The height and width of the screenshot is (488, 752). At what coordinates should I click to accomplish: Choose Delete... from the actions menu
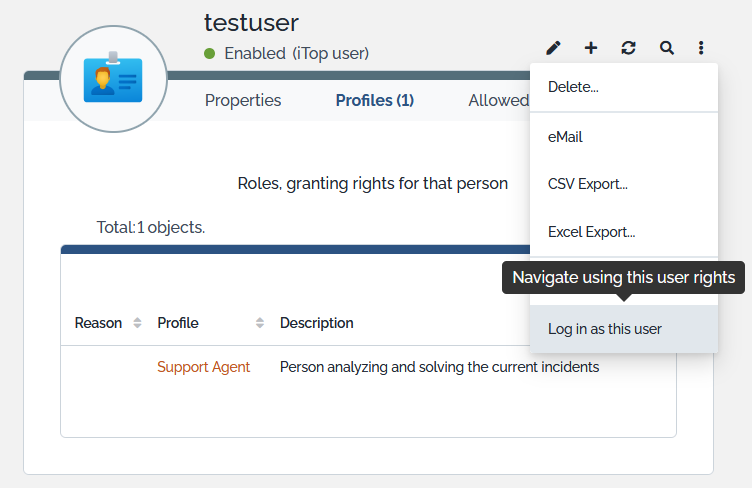coord(573,87)
